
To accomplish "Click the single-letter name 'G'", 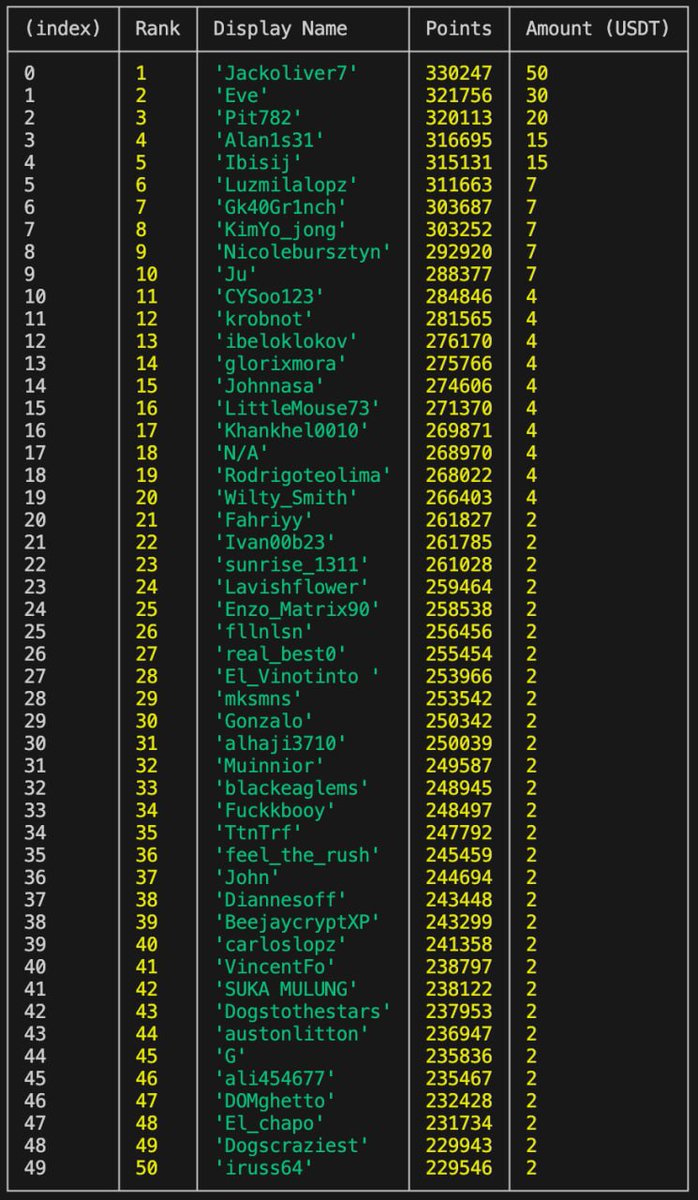I will [x=230, y=1056].
